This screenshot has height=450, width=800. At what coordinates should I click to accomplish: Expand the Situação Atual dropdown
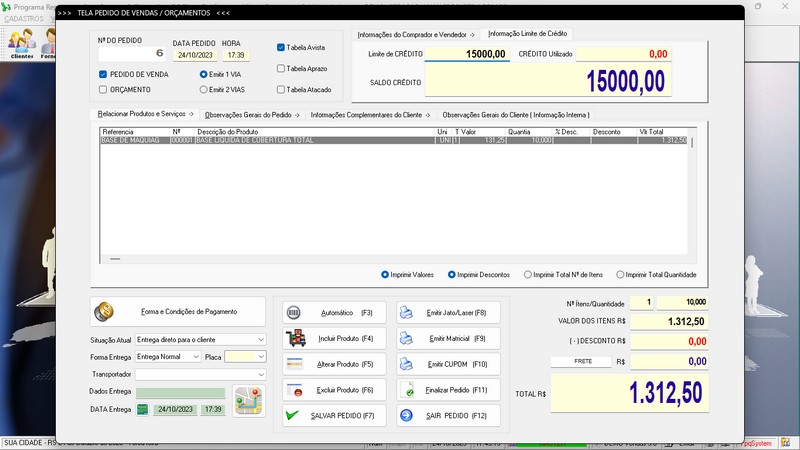(261, 340)
